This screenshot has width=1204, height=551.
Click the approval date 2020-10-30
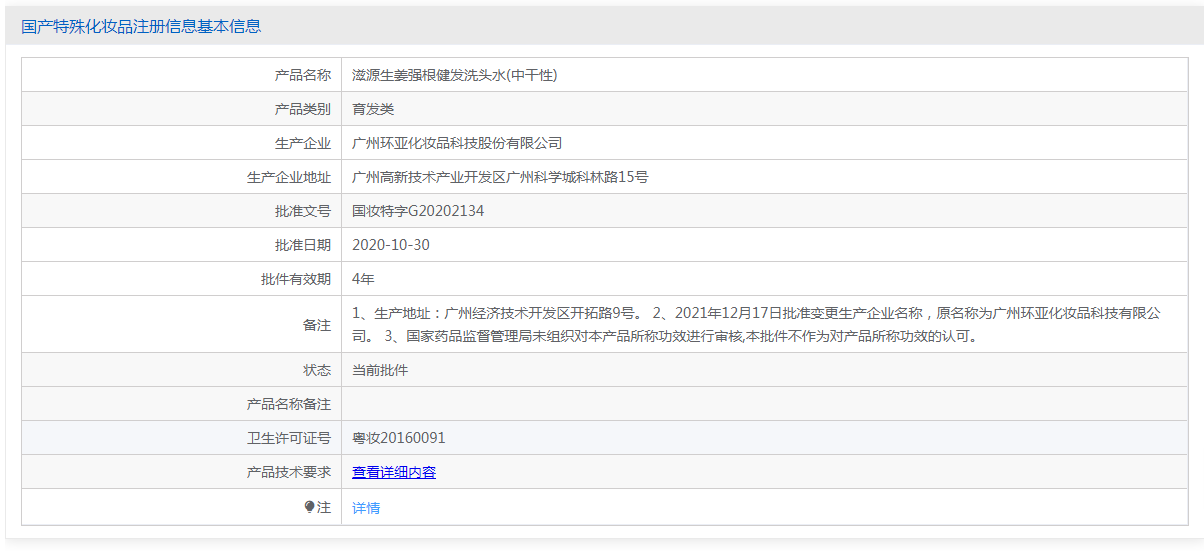click(391, 245)
